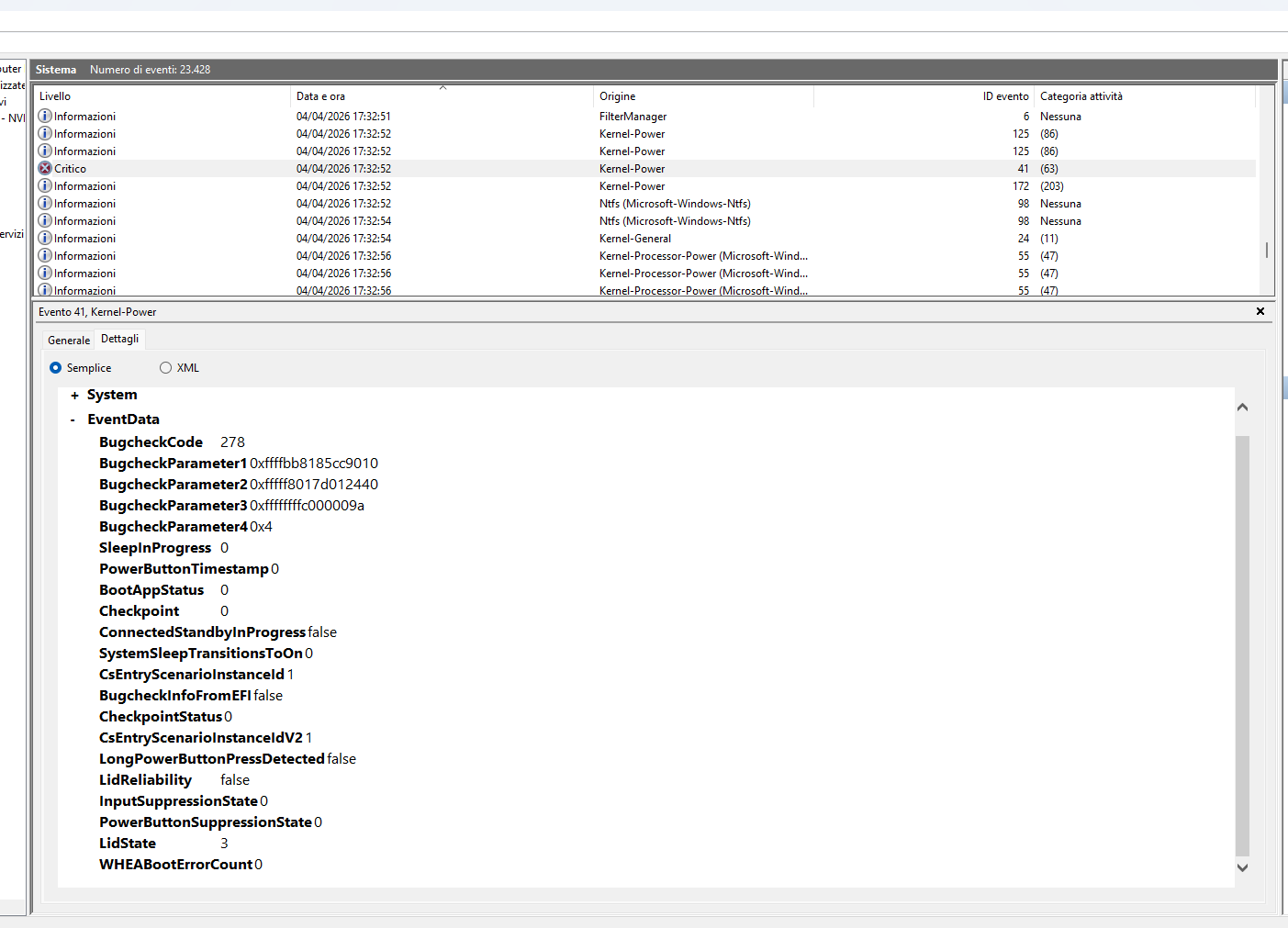Click the details pane vertical scrollbar thumb
This screenshot has height=928, width=1288.
(1242, 645)
